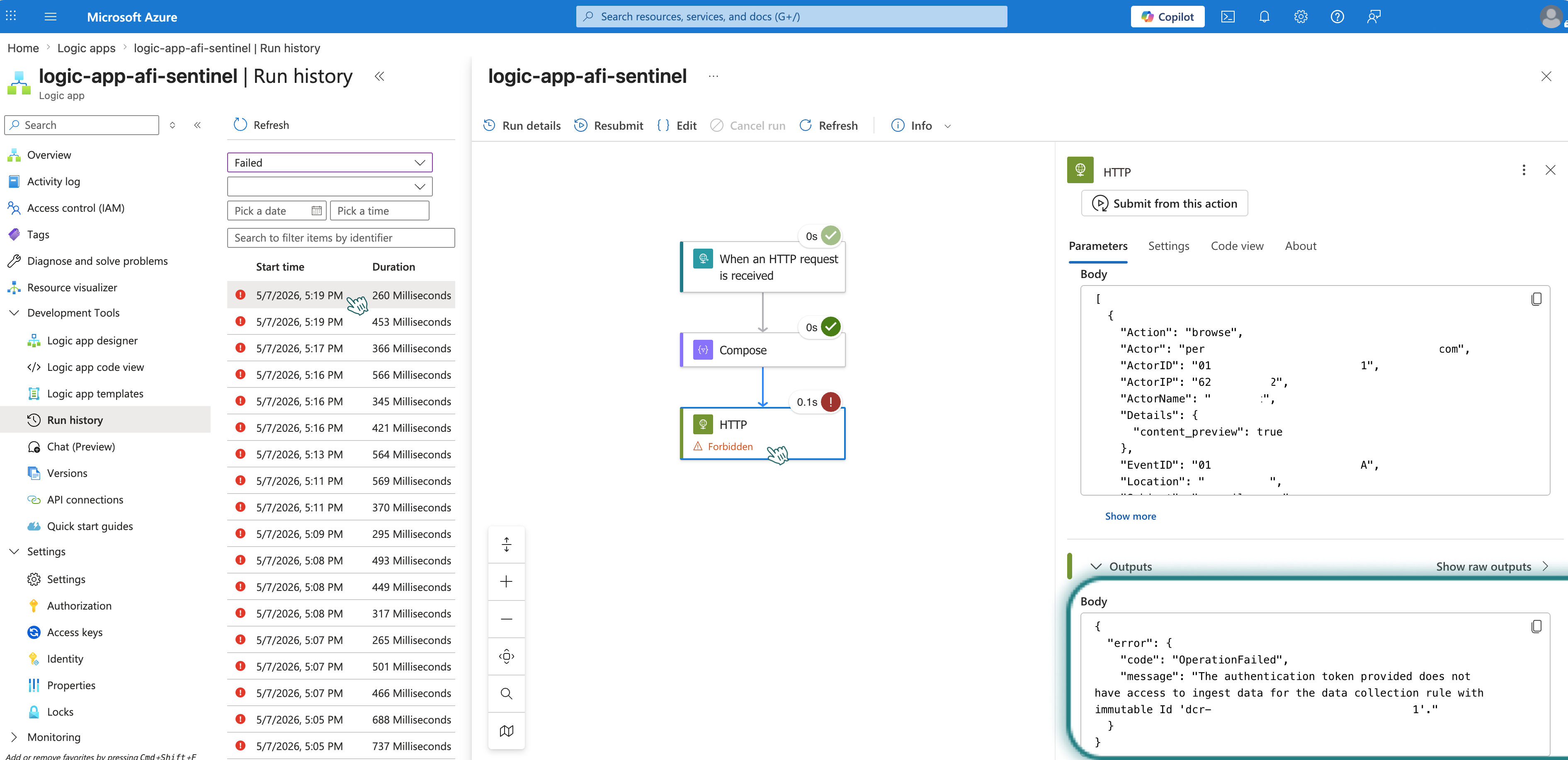Open Cloud Shell from the top bar
The width and height of the screenshot is (1568, 760).
click(x=1228, y=17)
